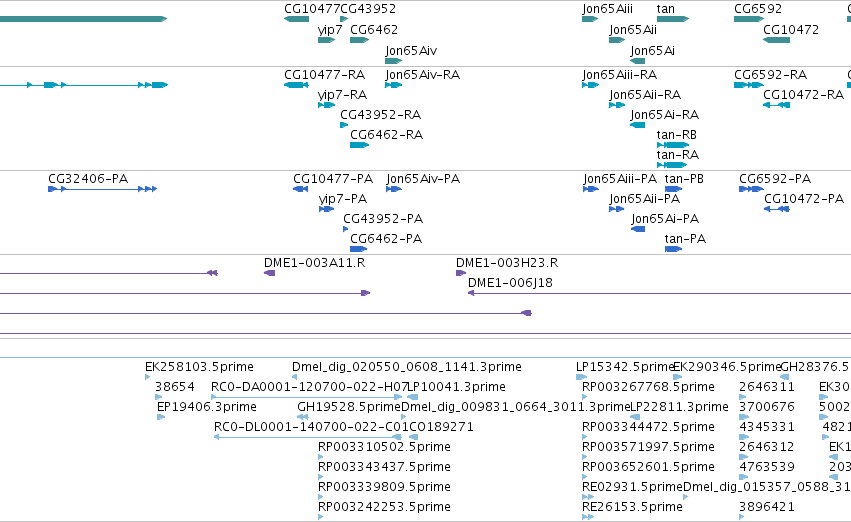The image size is (851, 522).
Task: Select transcript CG10472-RA
Action: pos(803,95)
